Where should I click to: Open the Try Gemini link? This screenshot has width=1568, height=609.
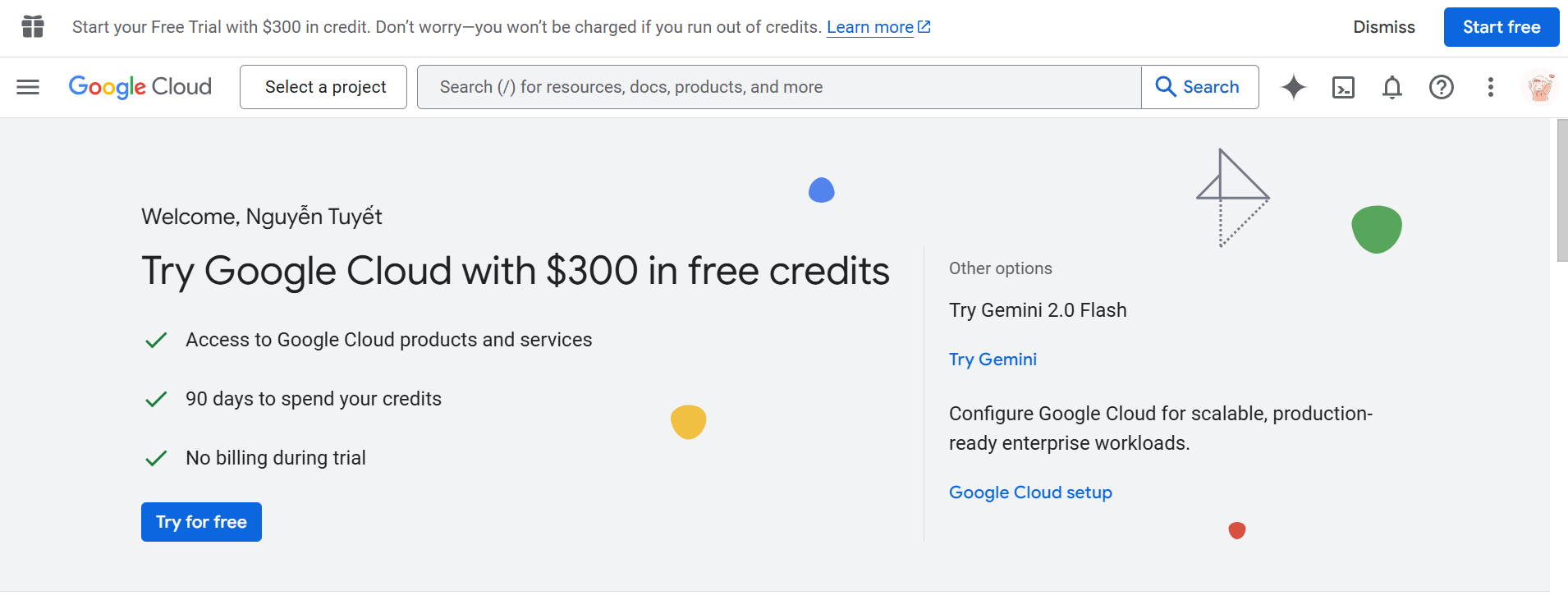click(x=993, y=359)
